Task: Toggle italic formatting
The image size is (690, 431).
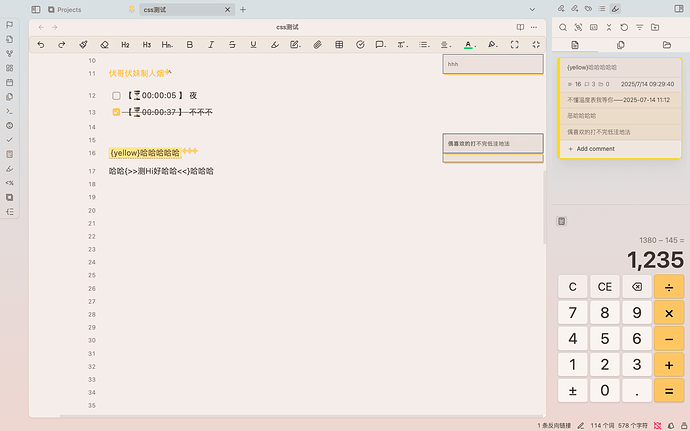Action: 211,44
